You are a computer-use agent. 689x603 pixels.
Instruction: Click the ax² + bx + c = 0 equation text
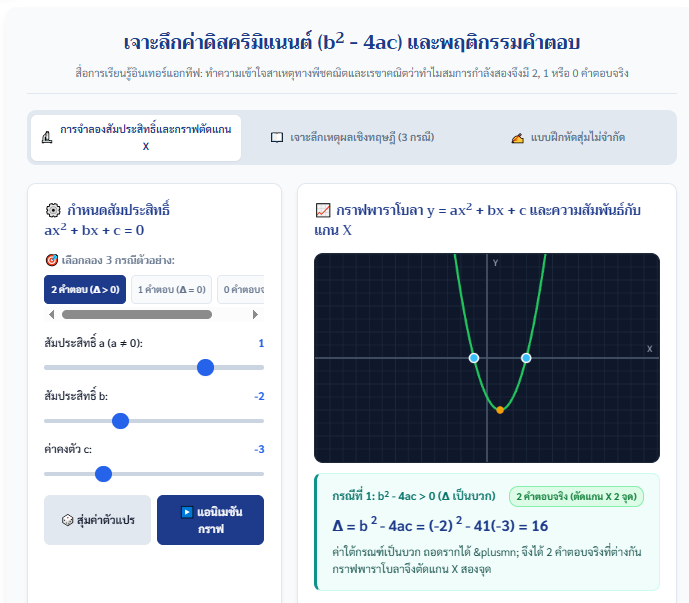(94, 229)
